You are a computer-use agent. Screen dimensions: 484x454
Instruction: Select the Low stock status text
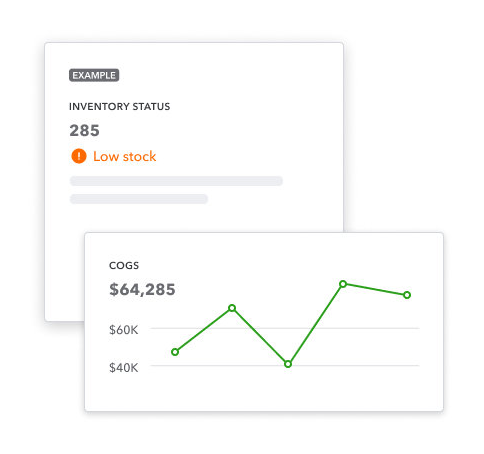(x=124, y=156)
